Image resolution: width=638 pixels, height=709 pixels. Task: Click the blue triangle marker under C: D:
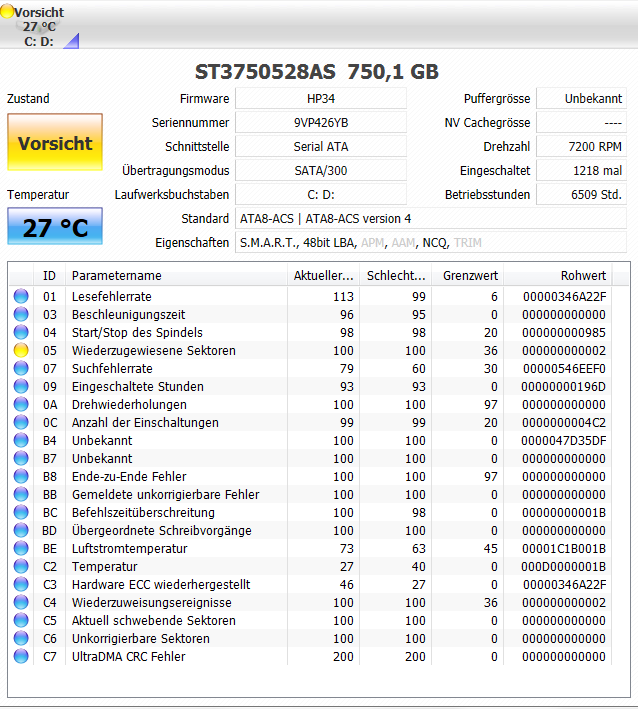pyautogui.click(x=71, y=41)
